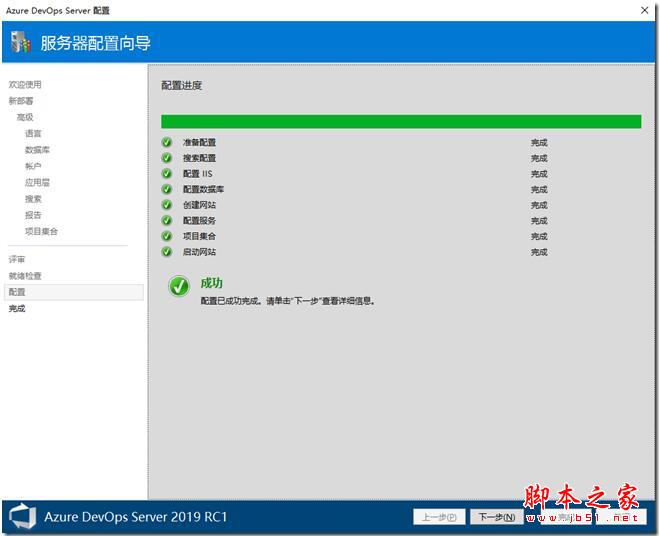The width and height of the screenshot is (660, 536).
Task: Open the 搜索 step in sidebar
Action: pos(33,199)
